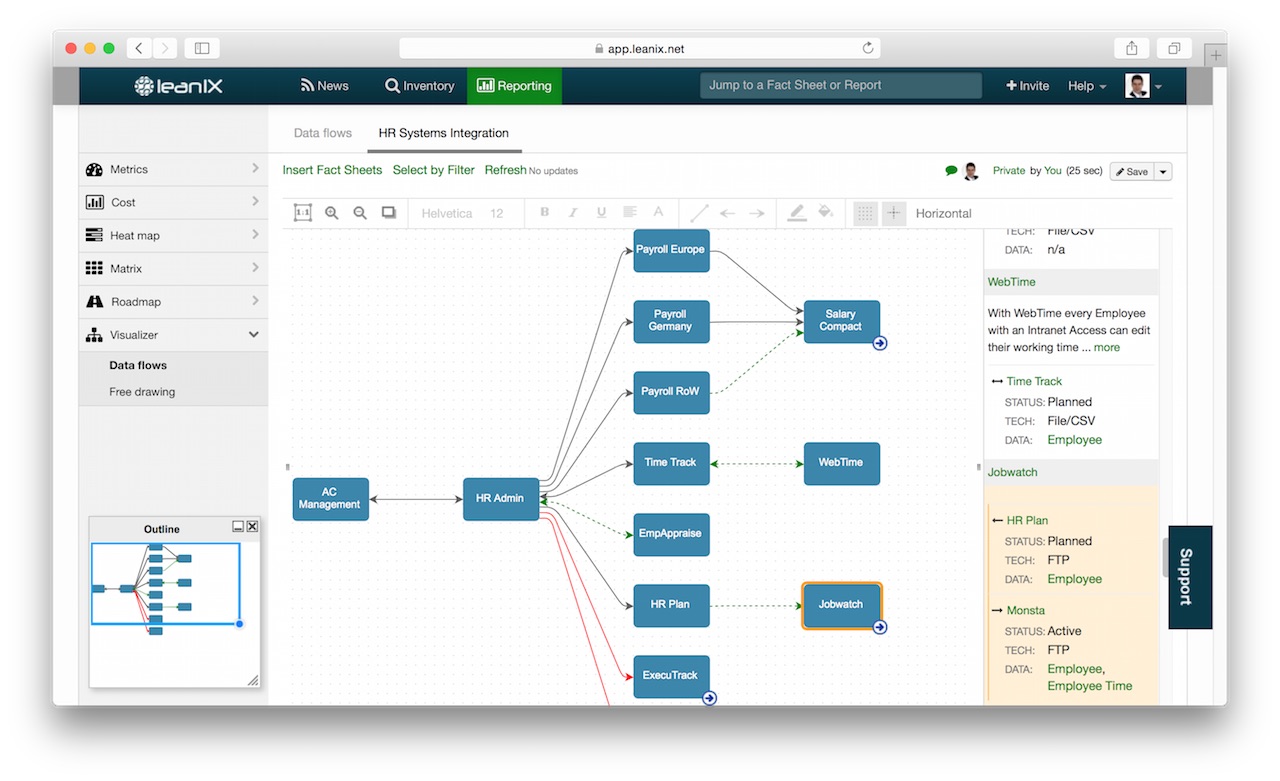This screenshot has height=781, width=1280.
Task: Select the plain line connector tool
Action: 699,213
